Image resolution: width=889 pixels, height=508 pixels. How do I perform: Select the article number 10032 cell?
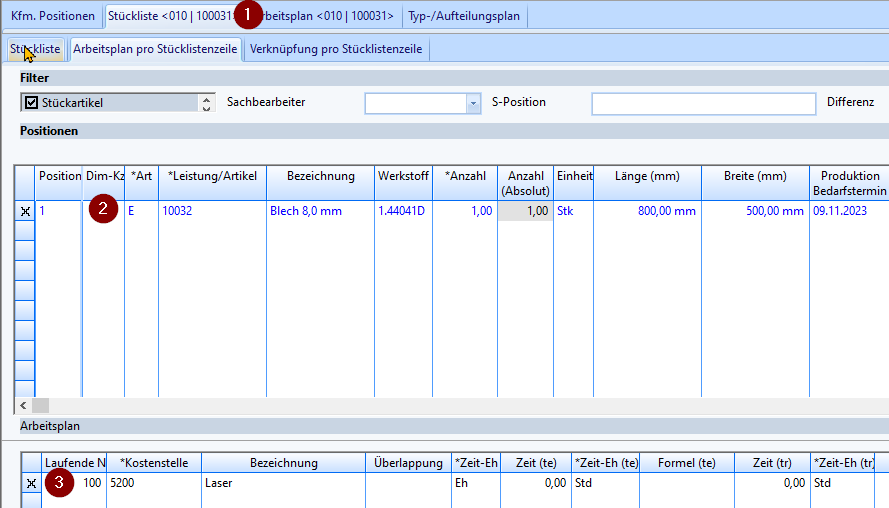(211, 211)
